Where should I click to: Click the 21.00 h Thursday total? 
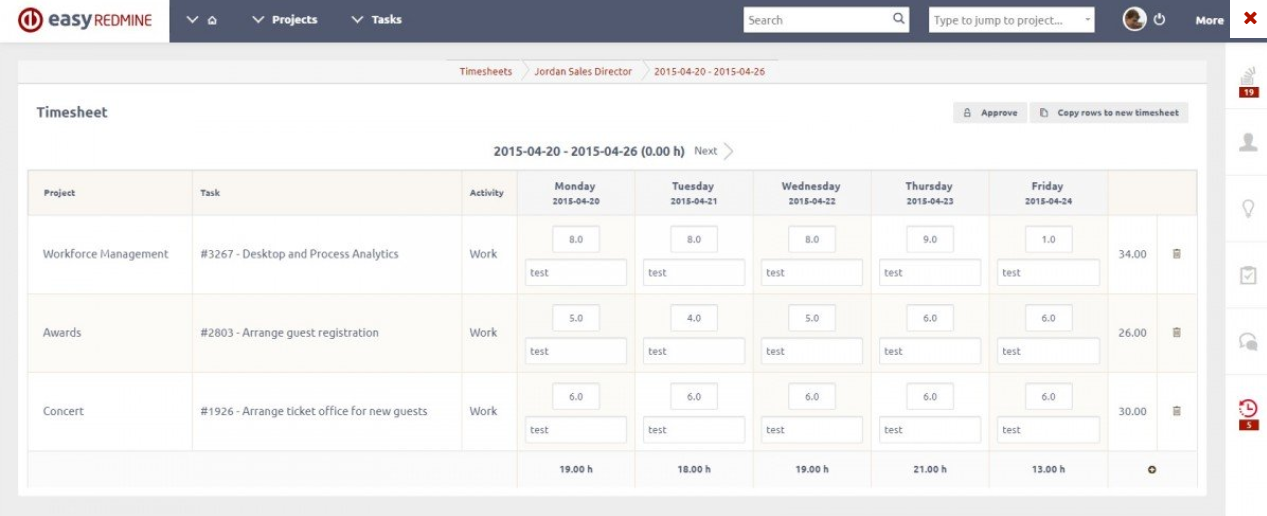929,469
